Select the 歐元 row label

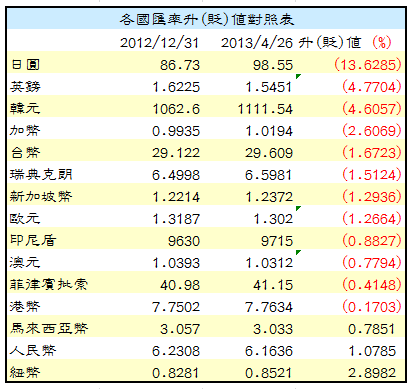pos(25,219)
